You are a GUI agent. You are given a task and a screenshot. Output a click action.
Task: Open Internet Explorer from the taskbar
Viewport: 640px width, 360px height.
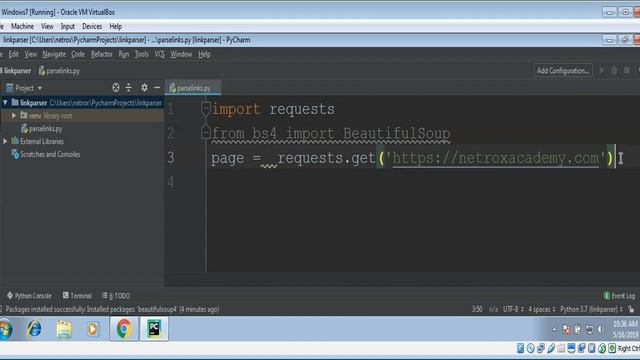[34, 329]
